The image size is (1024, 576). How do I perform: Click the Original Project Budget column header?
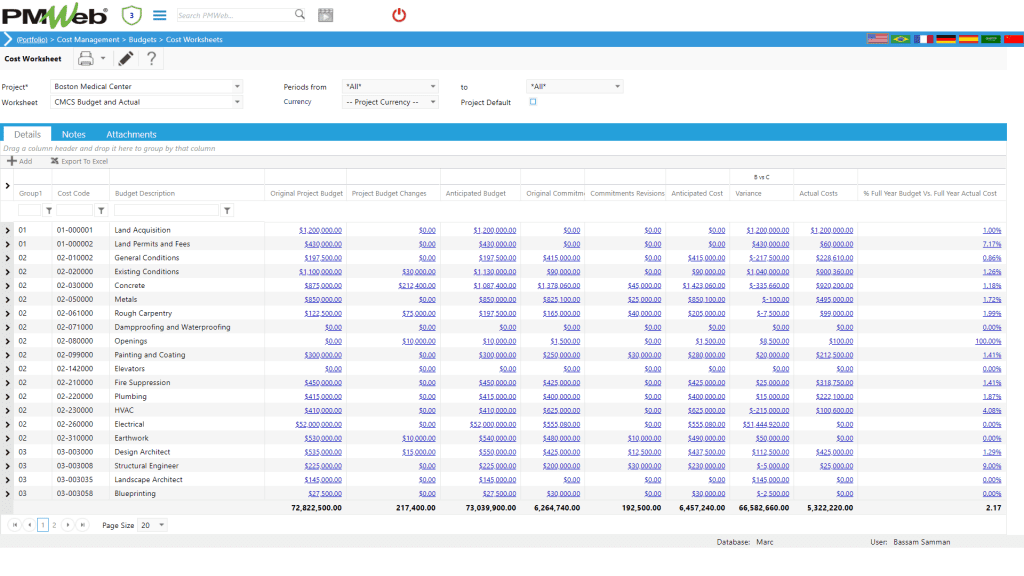(x=306, y=193)
